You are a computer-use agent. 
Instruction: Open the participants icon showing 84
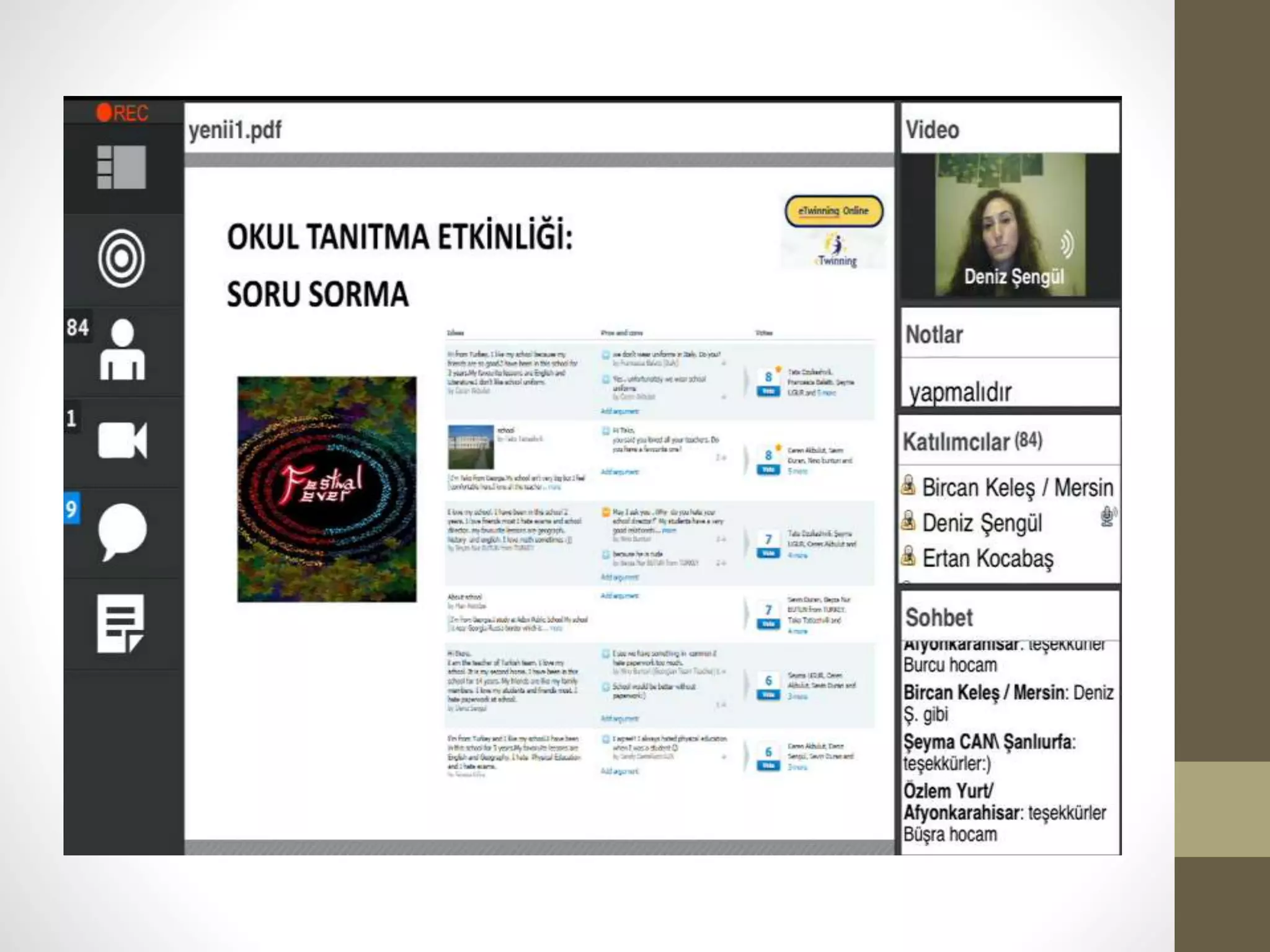[x=122, y=350]
